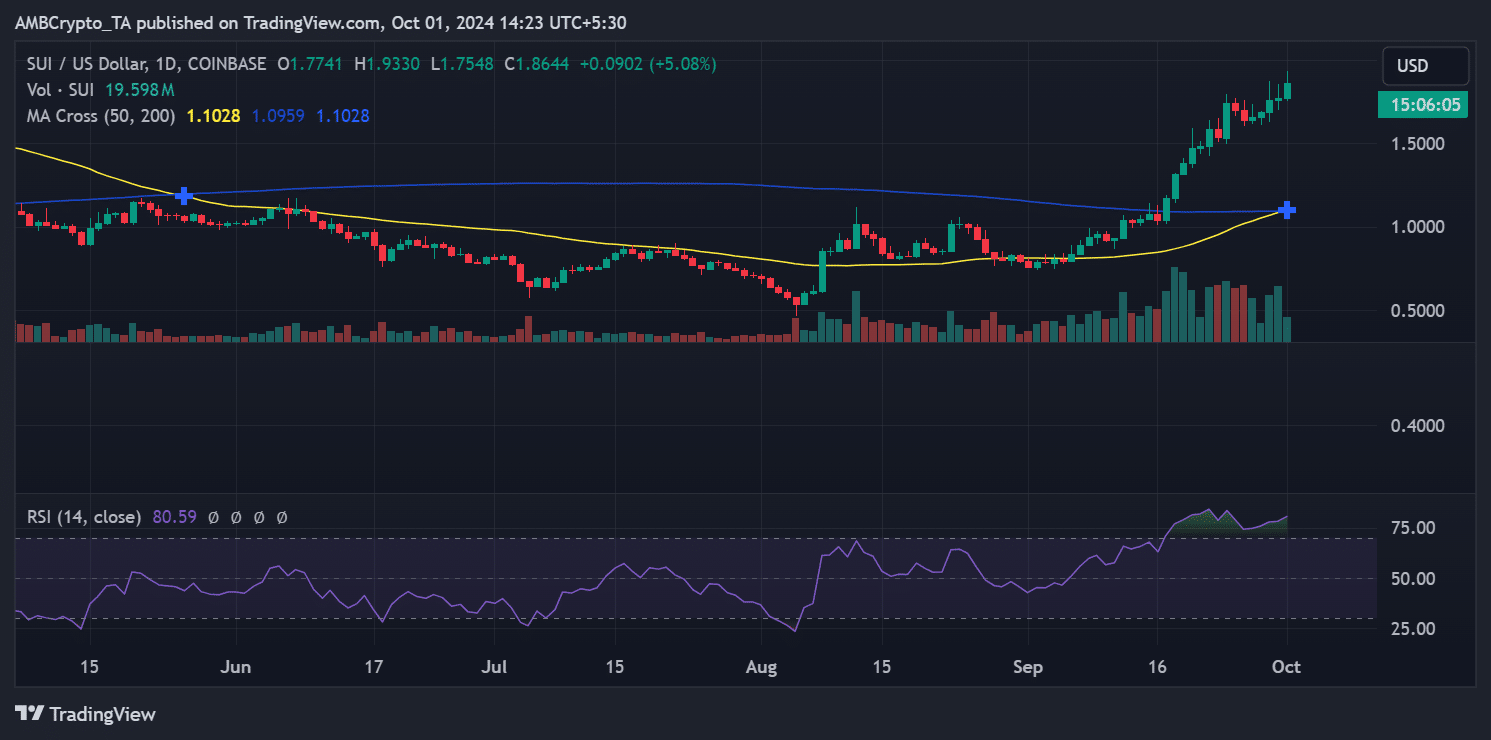The width and height of the screenshot is (1491, 740).
Task: Click the 16 date axis label
Action: (x=1157, y=667)
